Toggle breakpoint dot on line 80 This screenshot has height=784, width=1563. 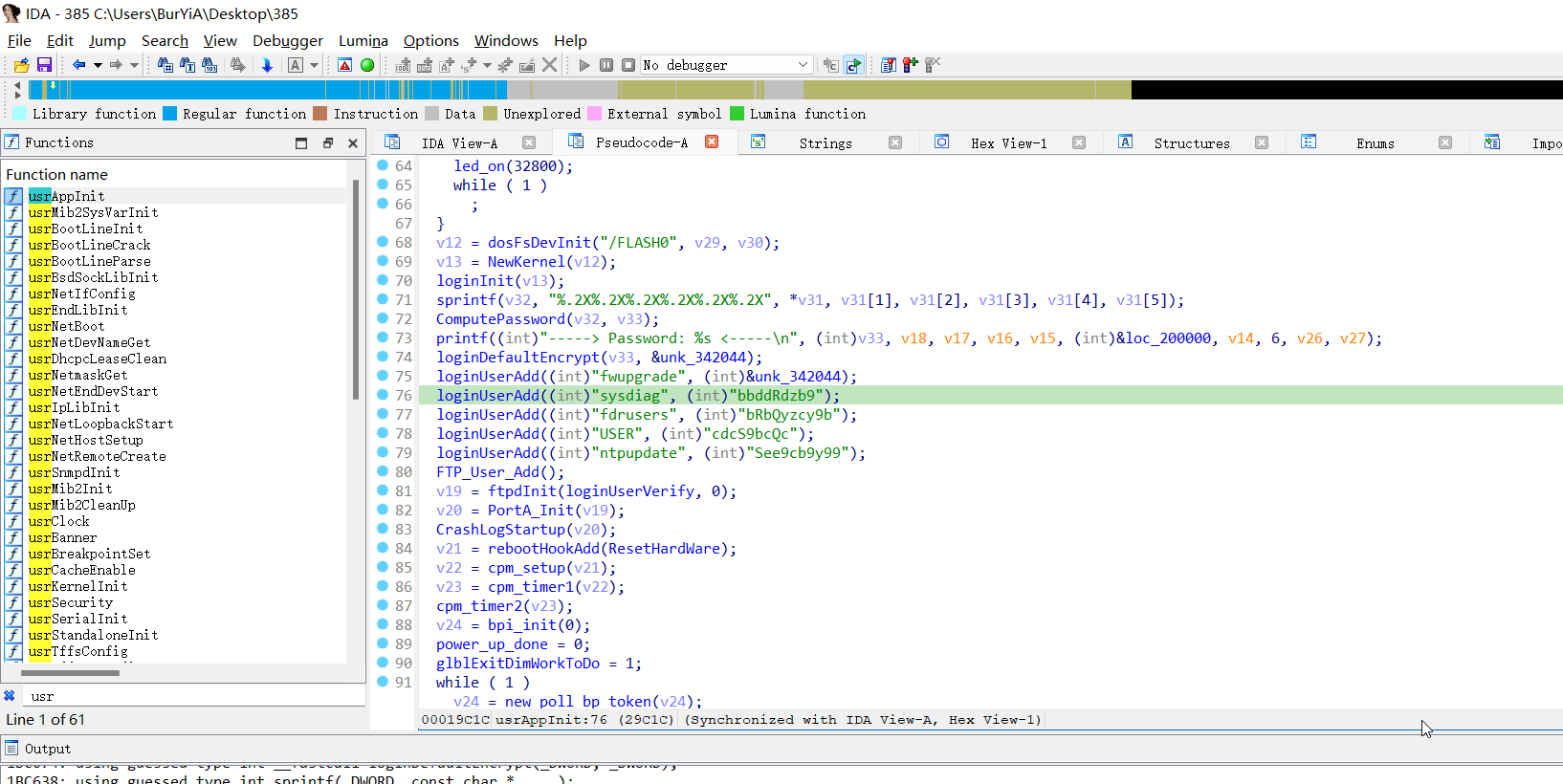(383, 471)
